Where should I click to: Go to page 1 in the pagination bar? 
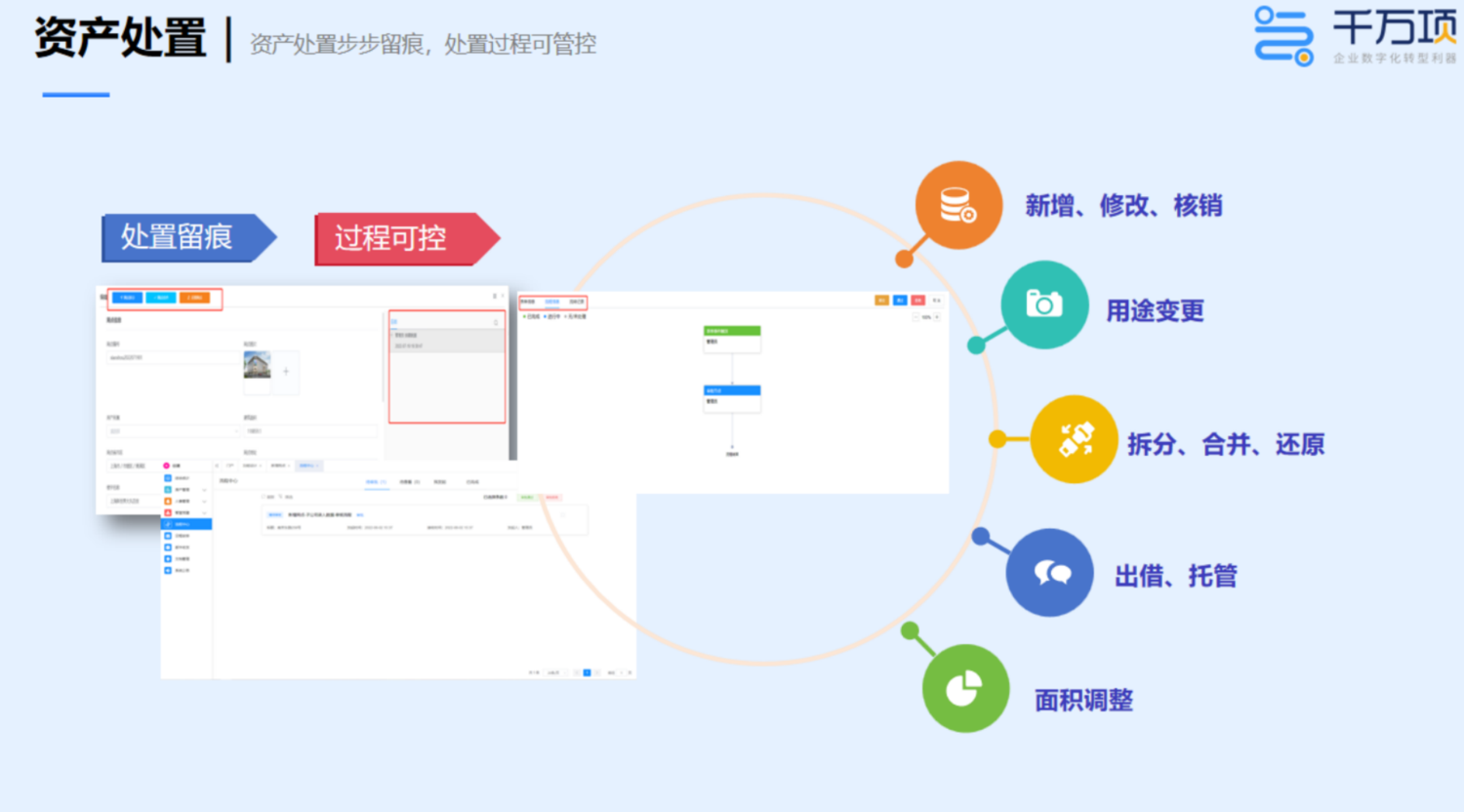[587, 672]
